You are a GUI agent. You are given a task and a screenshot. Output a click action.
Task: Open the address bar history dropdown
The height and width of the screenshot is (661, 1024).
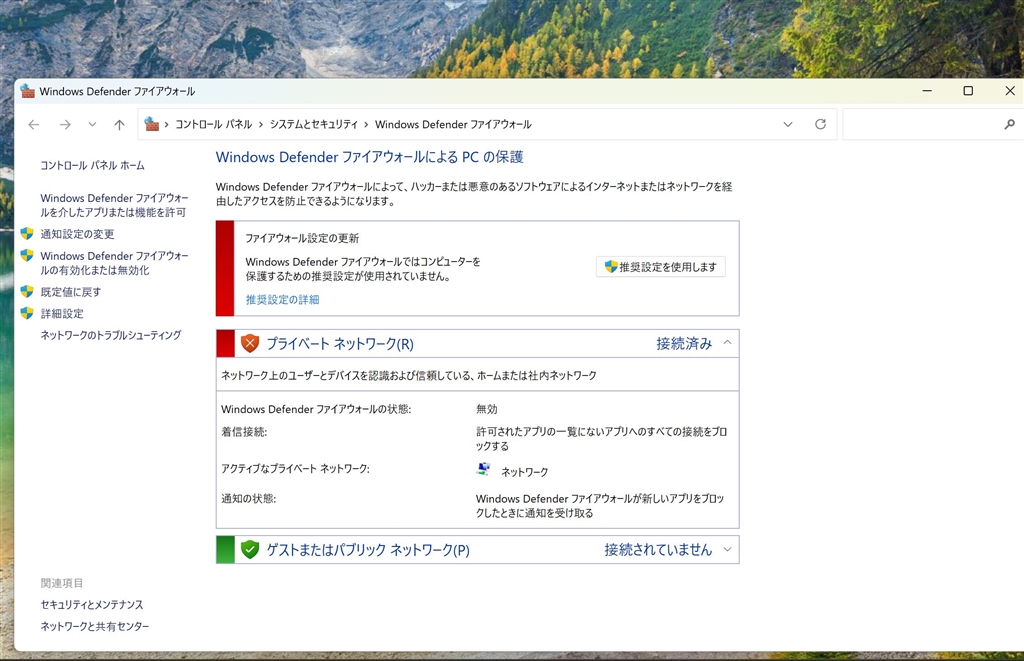tap(788, 124)
